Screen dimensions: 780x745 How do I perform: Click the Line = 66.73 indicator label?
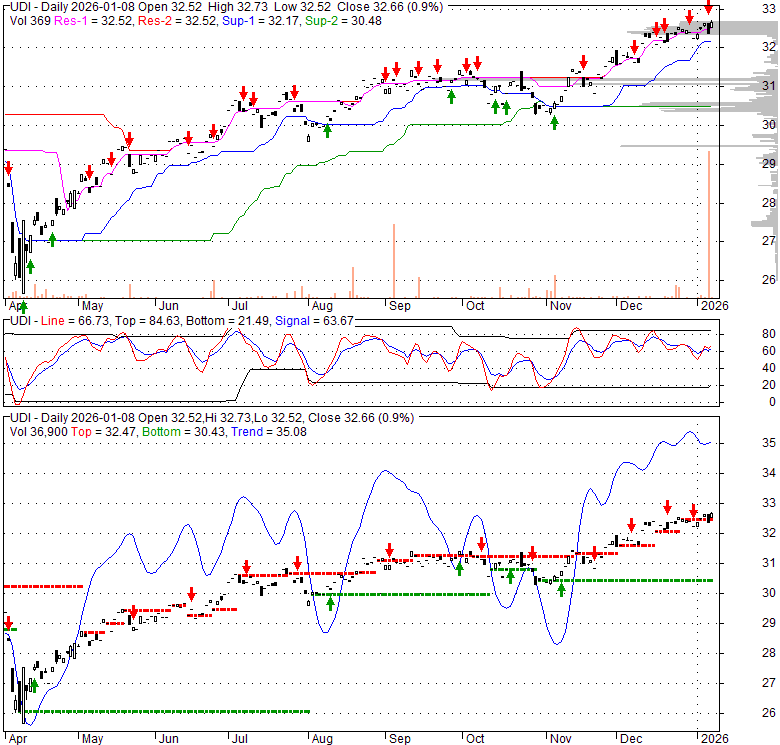click(92, 318)
